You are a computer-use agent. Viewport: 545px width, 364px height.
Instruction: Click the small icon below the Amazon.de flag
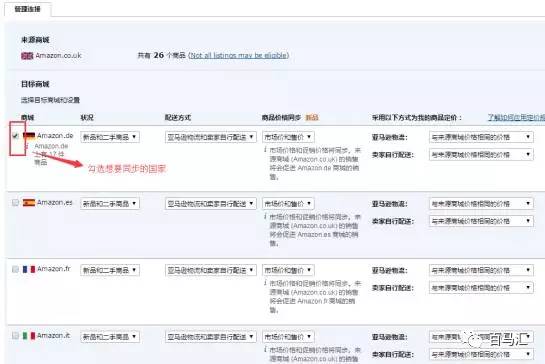tap(26, 146)
